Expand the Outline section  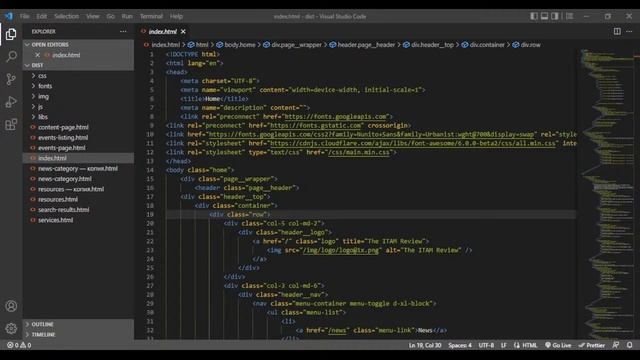78,324
